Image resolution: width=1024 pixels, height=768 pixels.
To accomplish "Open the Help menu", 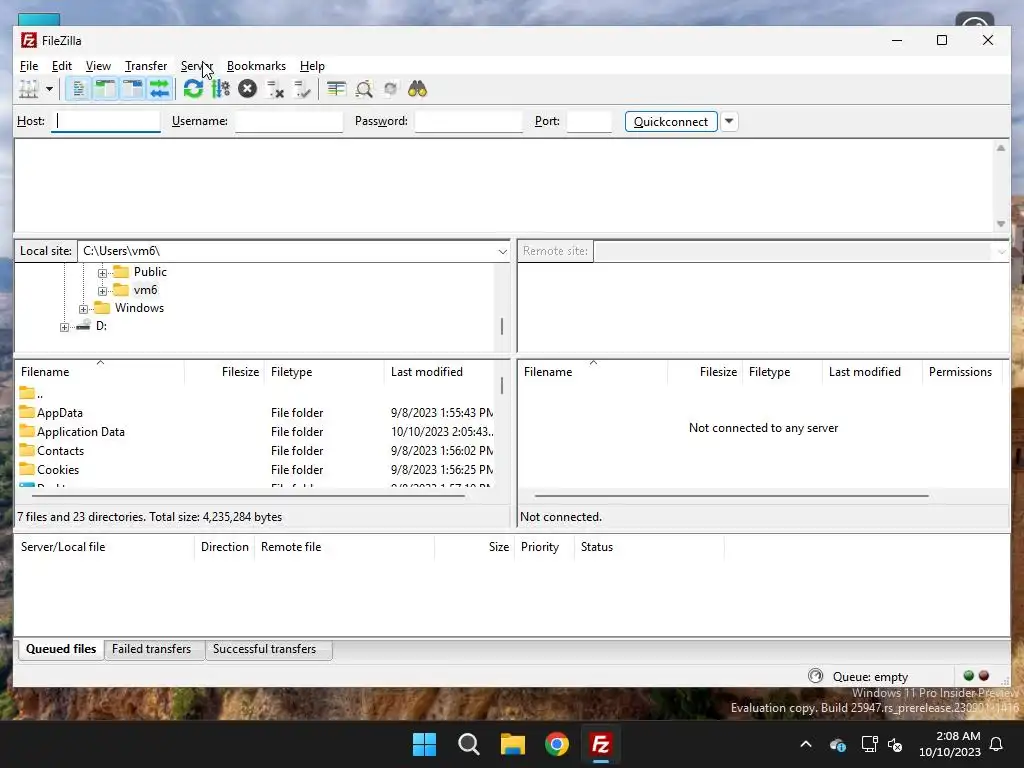I will click(x=312, y=66).
